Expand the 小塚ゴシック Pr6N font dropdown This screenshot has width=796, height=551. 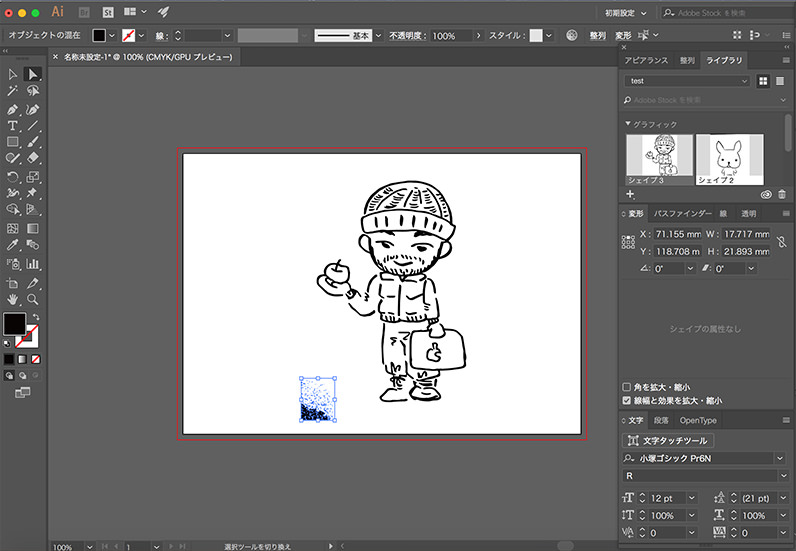click(x=779, y=458)
